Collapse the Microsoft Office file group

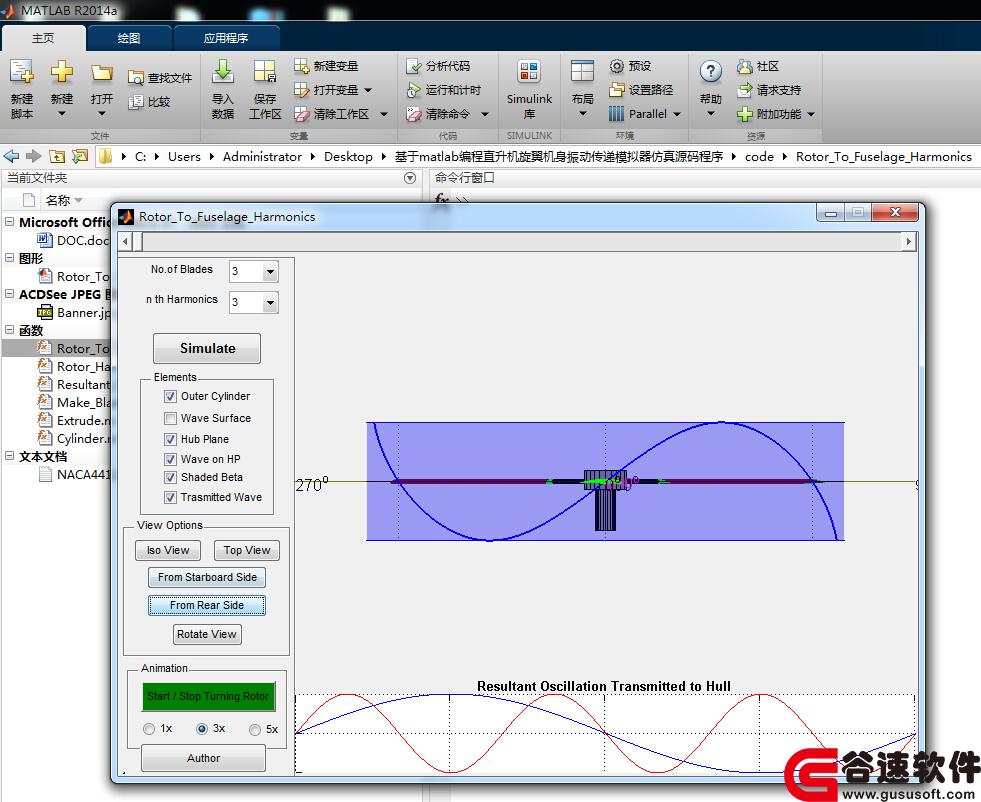pos(9,221)
